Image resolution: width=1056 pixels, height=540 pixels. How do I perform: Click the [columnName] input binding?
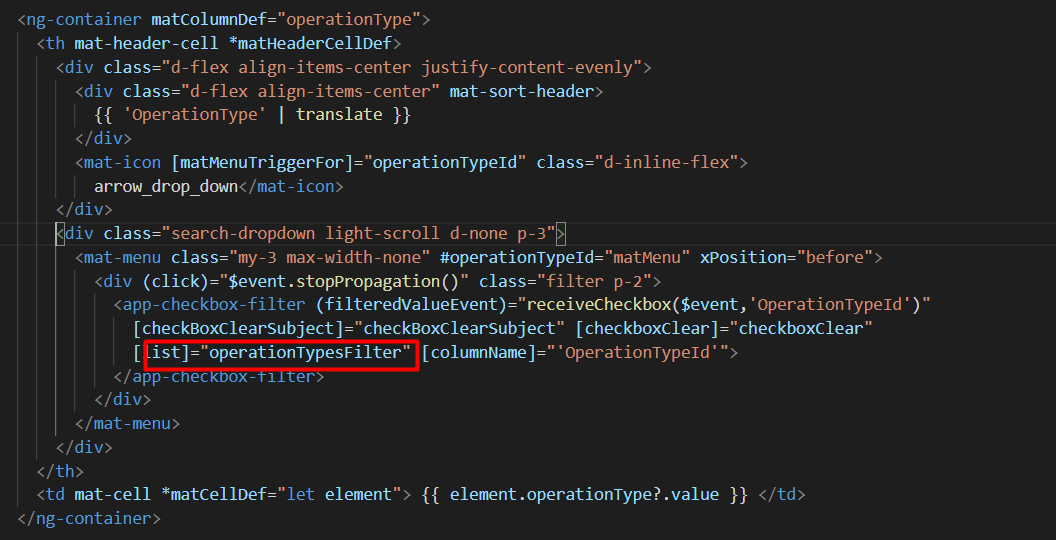click(479, 352)
